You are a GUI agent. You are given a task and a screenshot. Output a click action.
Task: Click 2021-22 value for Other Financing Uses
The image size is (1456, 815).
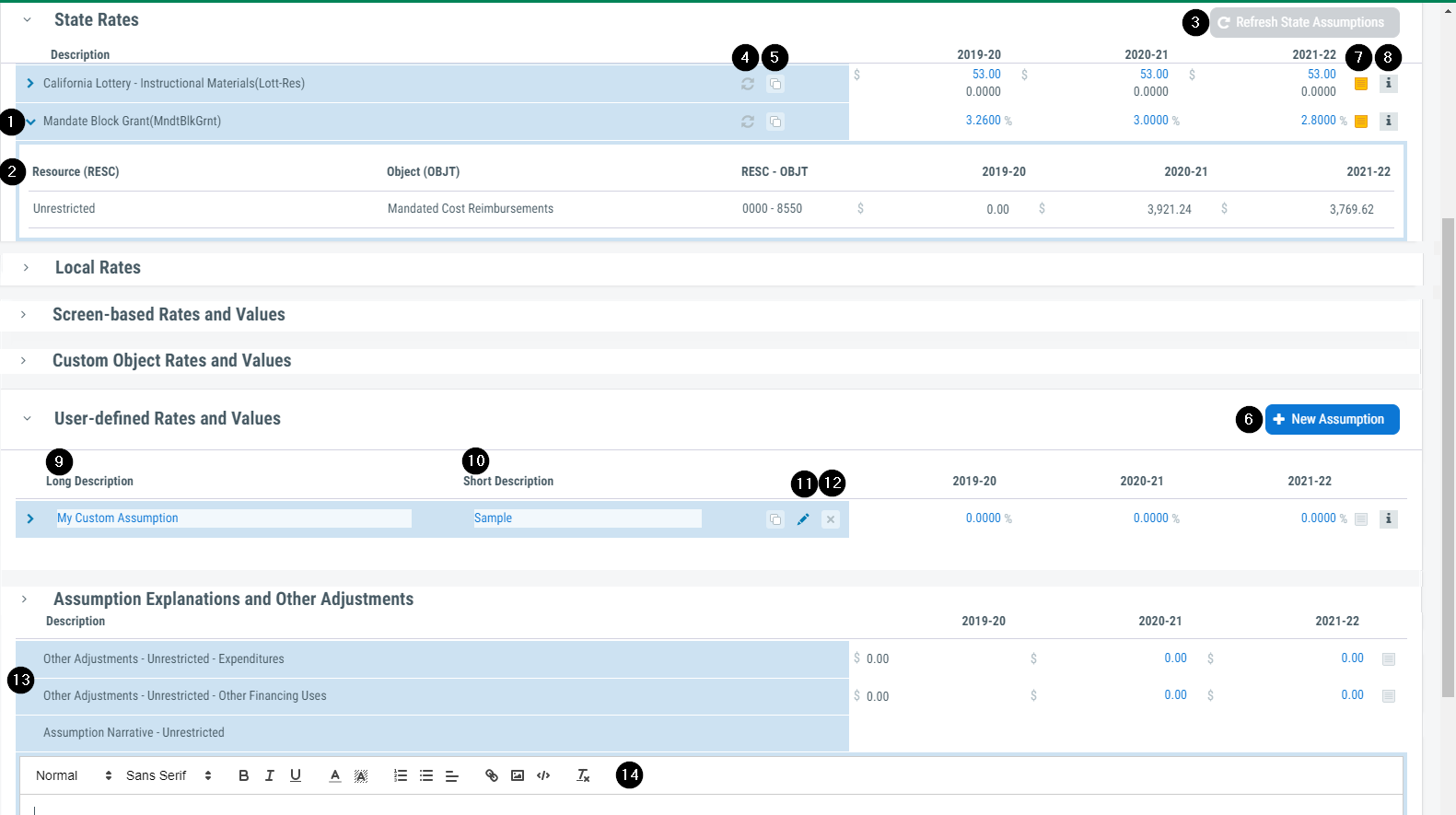tap(1352, 695)
